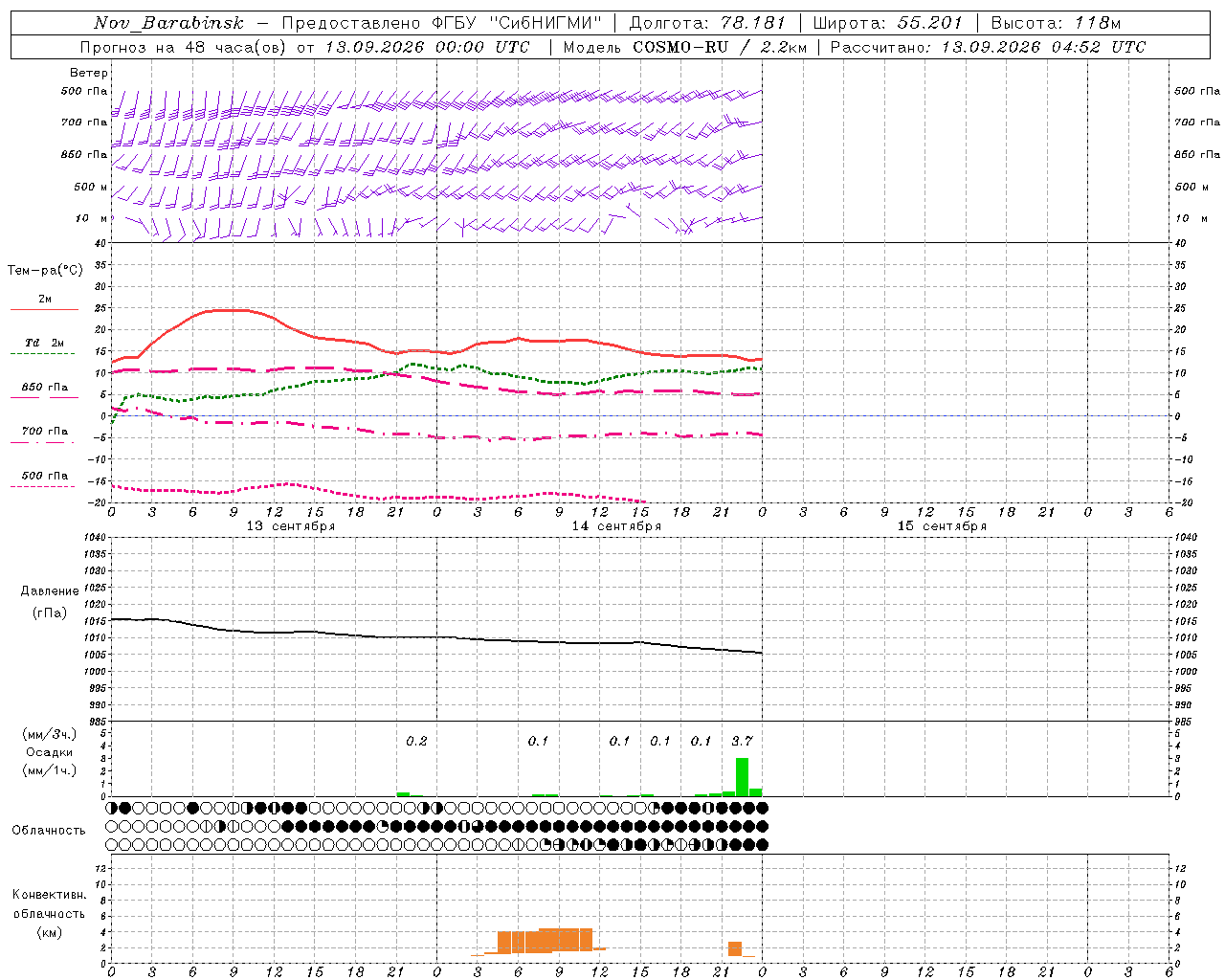Viewport: 1225px width, 980px height.
Task: Click the Ветер wind section label
Action: [x=89, y=73]
